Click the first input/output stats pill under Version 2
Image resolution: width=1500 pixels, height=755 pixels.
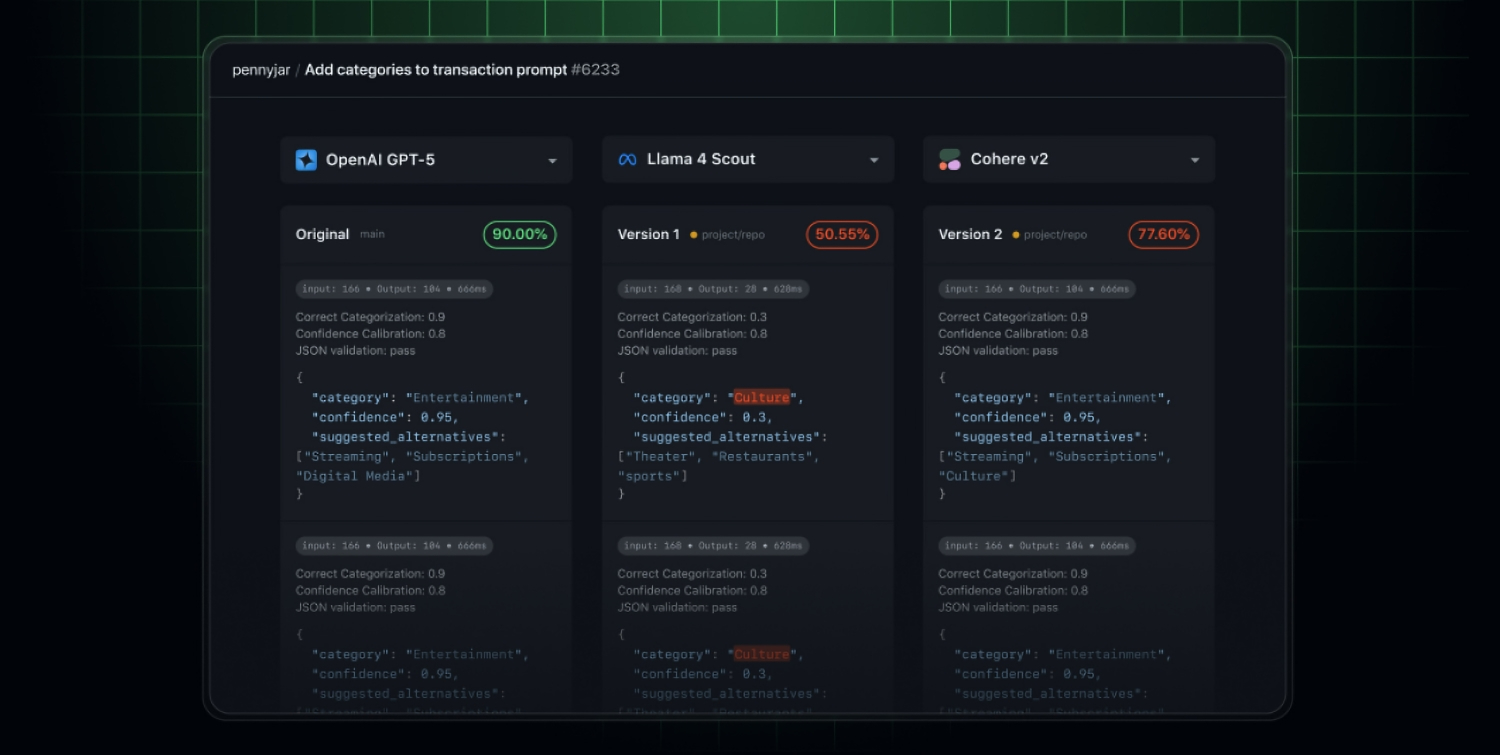1037,289
